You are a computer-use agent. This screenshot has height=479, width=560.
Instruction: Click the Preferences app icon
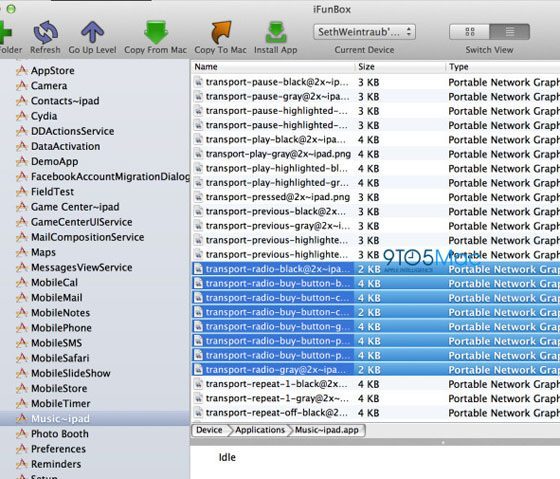pos(22,449)
